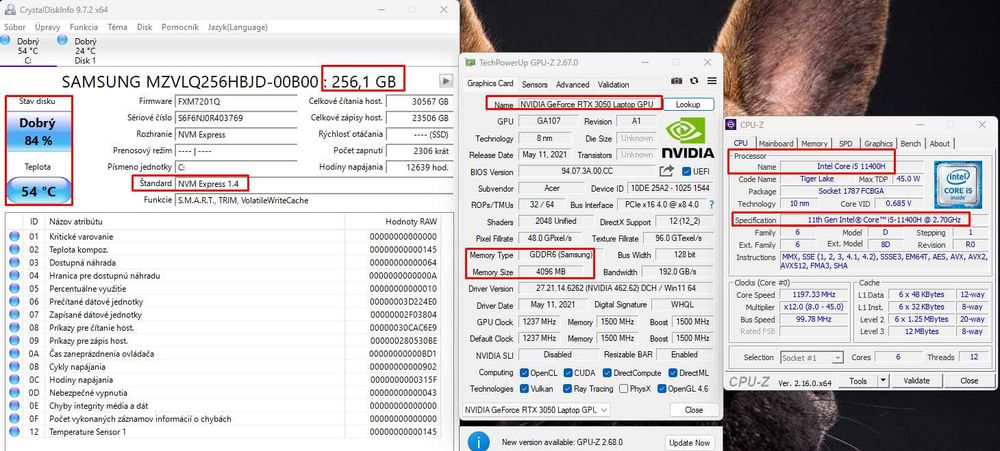
Task: Click the Intel Core i5 logo in CPU-Z
Action: point(959,184)
